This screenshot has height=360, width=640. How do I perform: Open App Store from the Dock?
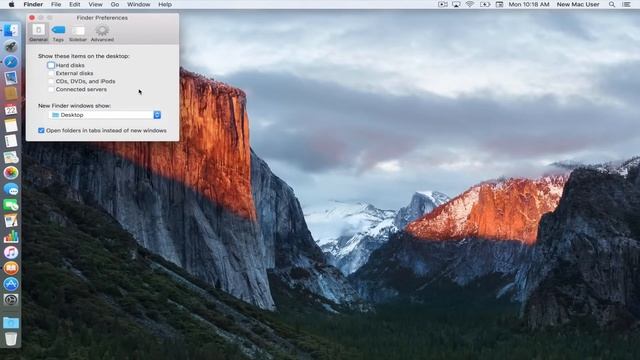click(x=11, y=284)
